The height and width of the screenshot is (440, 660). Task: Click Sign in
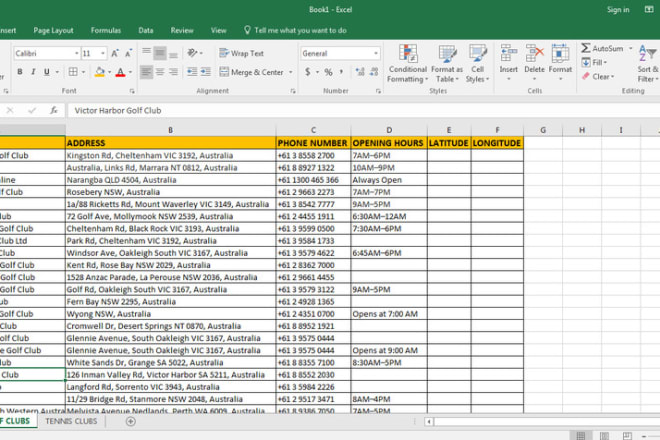coord(618,10)
